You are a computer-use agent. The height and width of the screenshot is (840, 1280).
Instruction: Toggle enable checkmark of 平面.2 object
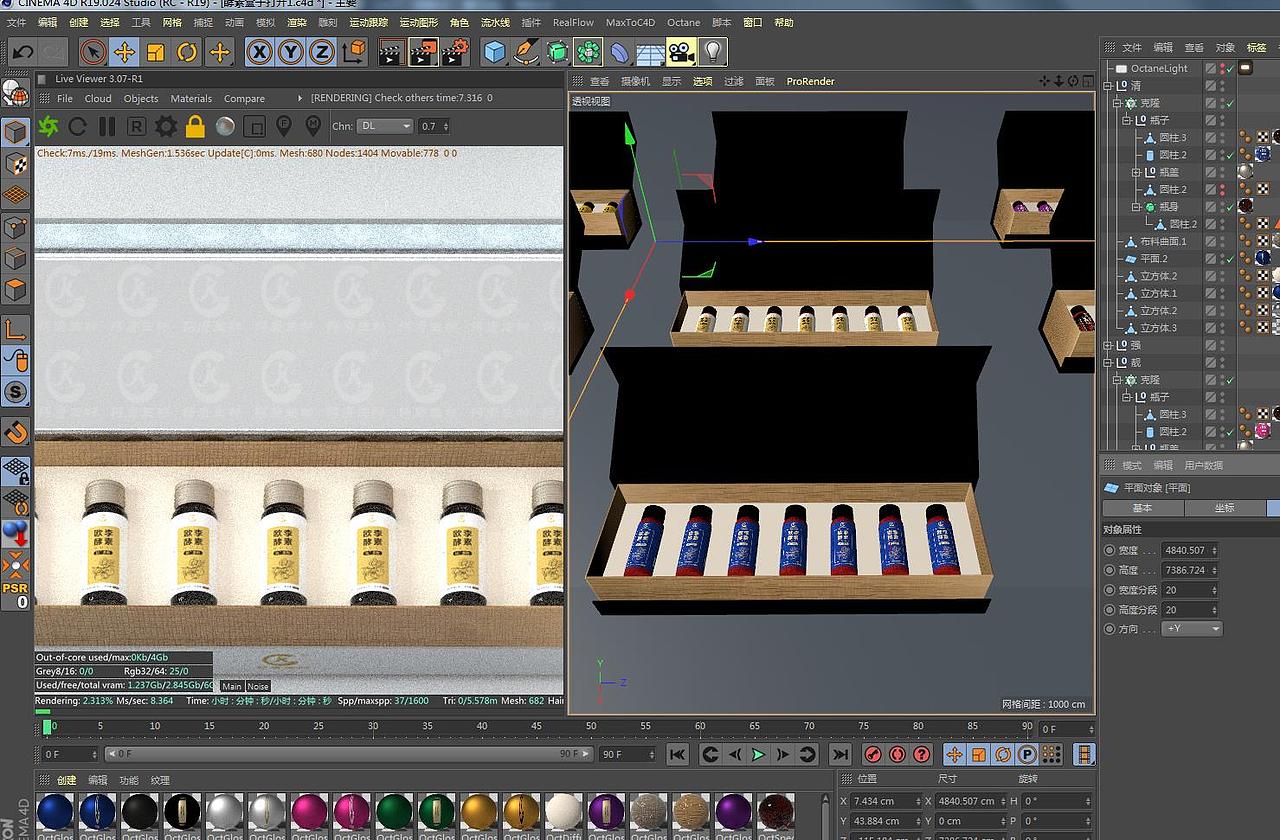tap(1231, 259)
